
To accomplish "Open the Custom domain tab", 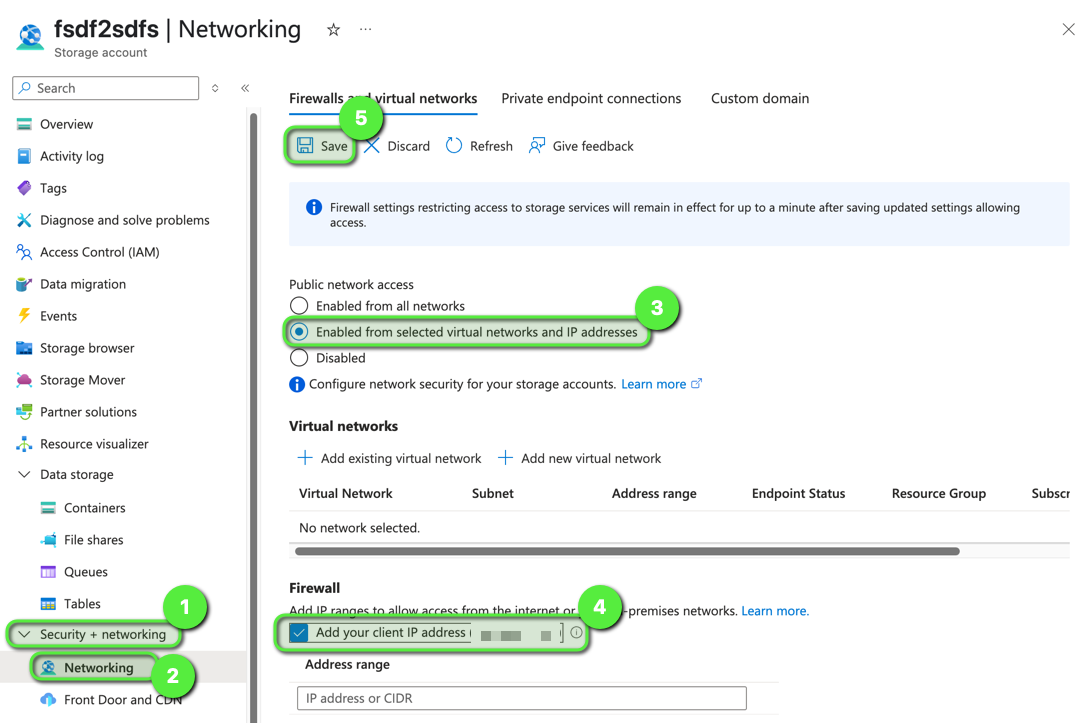I will 760,99.
